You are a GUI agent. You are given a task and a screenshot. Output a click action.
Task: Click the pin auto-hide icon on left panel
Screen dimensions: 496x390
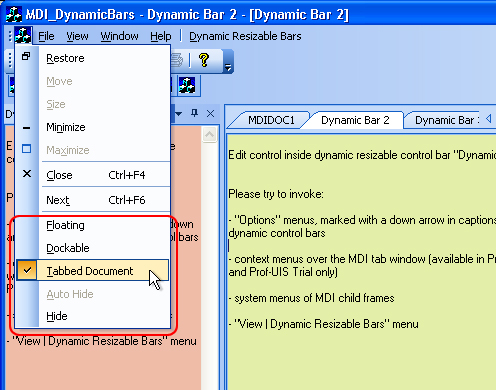(194, 113)
